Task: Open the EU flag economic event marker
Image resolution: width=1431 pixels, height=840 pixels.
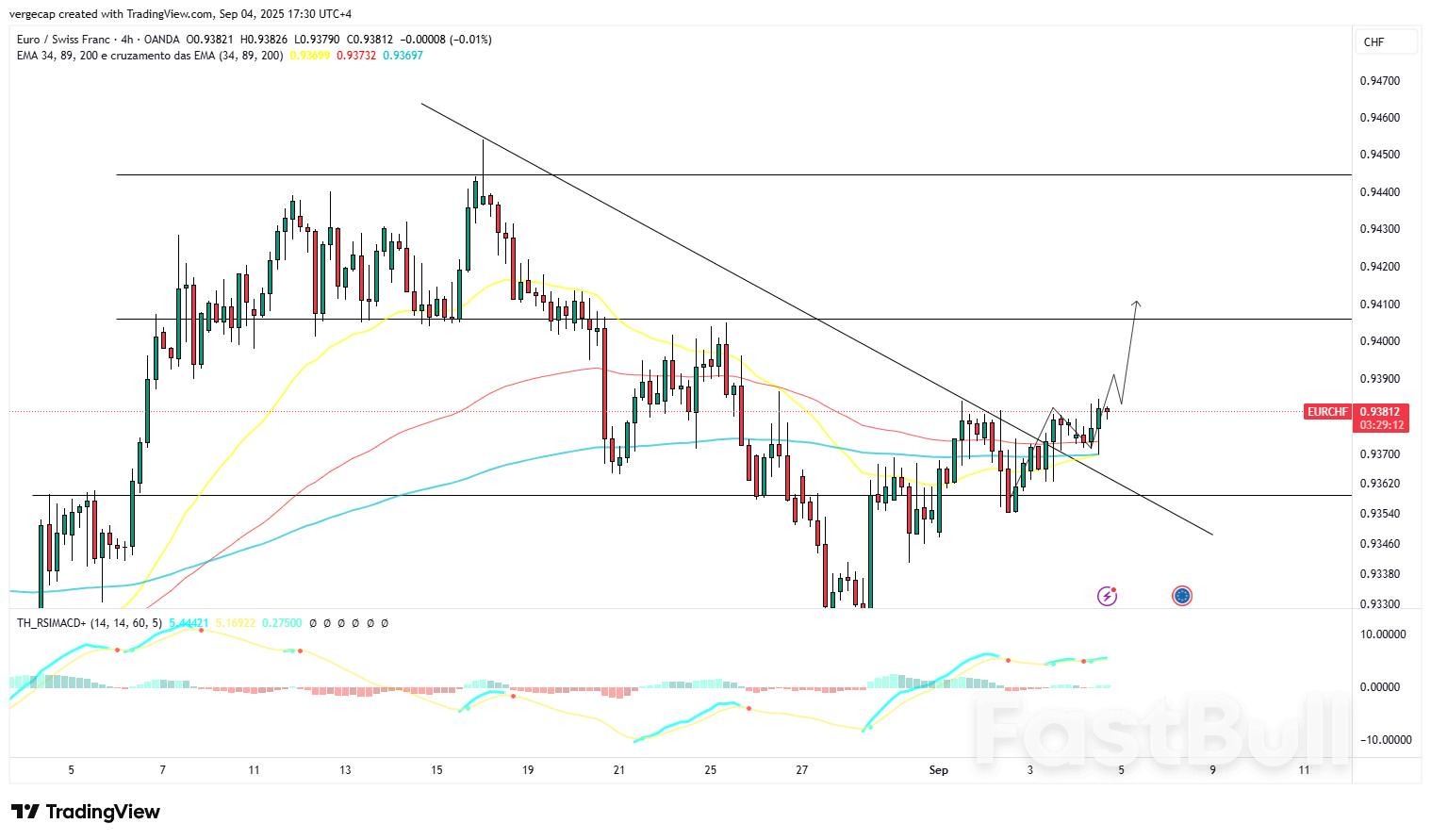Action: click(x=1182, y=595)
